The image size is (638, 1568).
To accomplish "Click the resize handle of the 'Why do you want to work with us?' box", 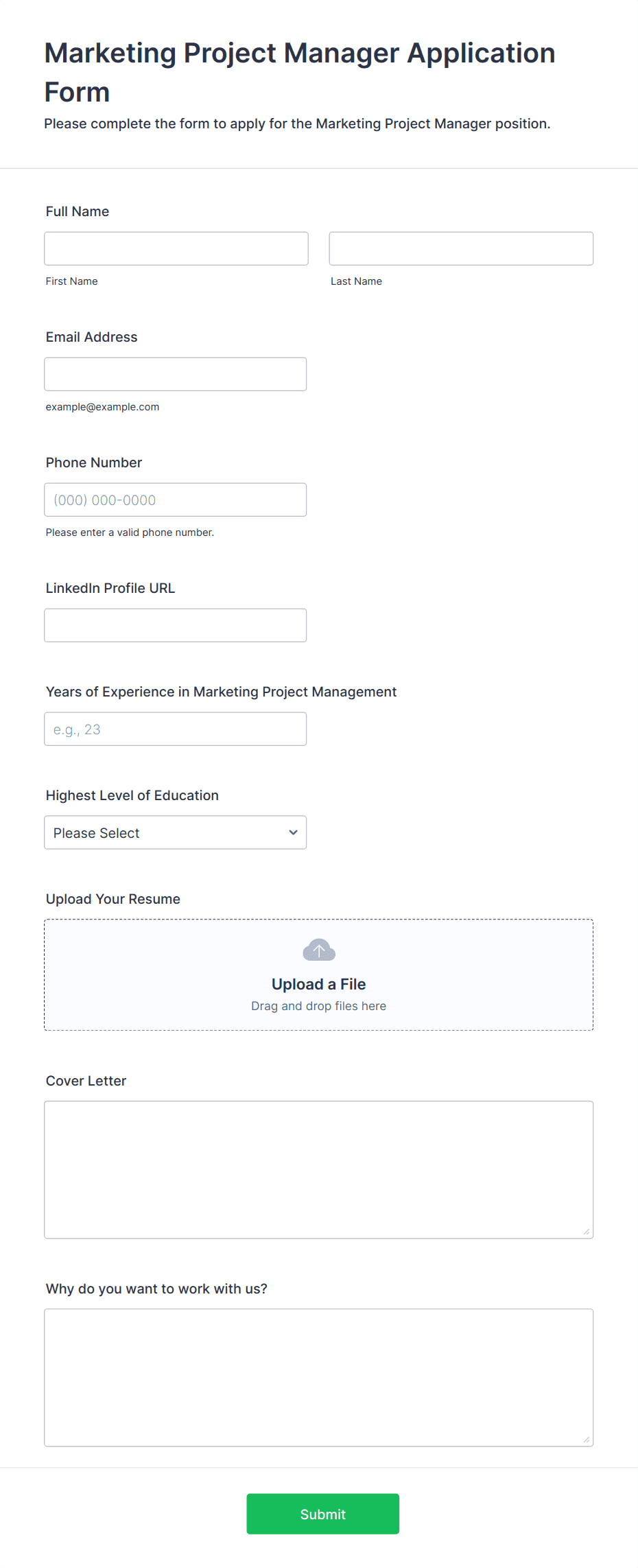I will 587,1440.
